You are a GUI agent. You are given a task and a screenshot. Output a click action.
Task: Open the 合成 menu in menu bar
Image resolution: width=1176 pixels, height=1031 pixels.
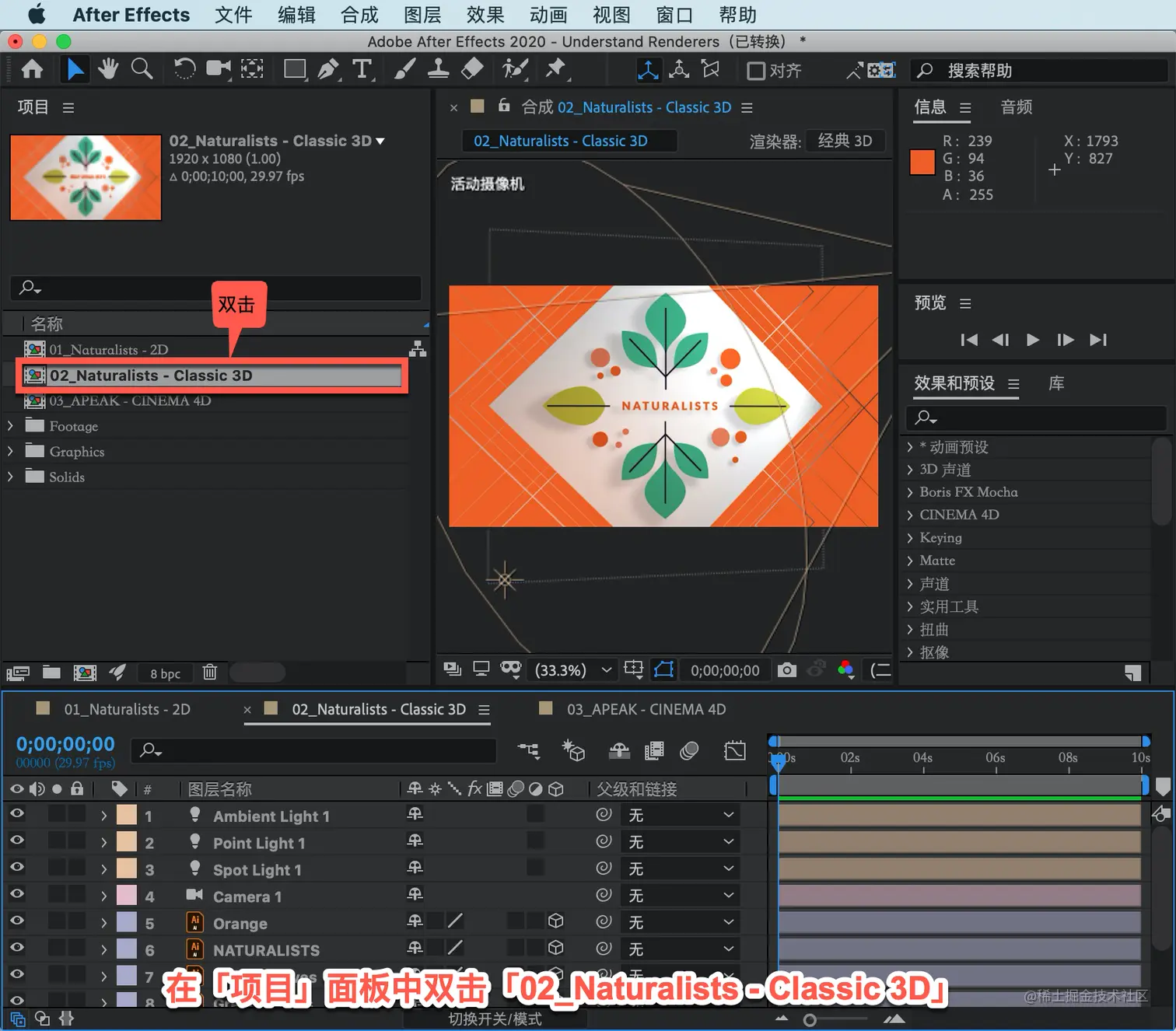(359, 15)
